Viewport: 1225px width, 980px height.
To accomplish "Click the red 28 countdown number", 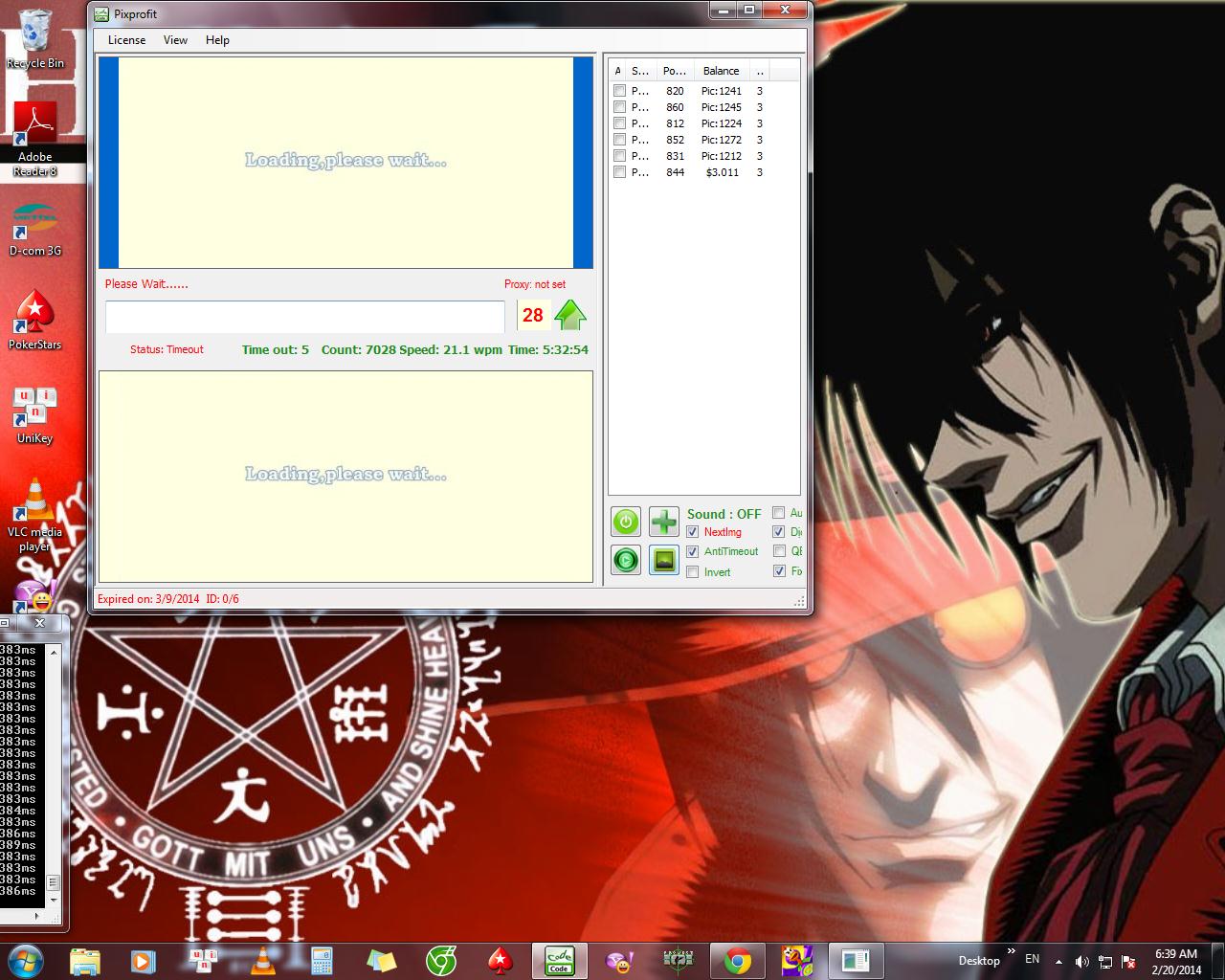I will point(533,315).
